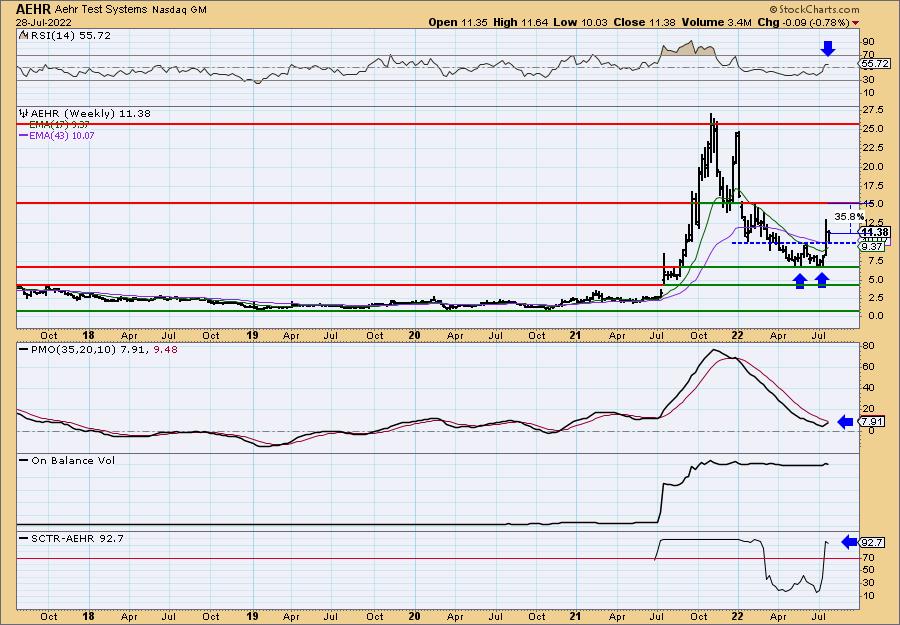900x625 pixels.
Task: Click the black line swatch before PMO label
Action: pos(24,349)
